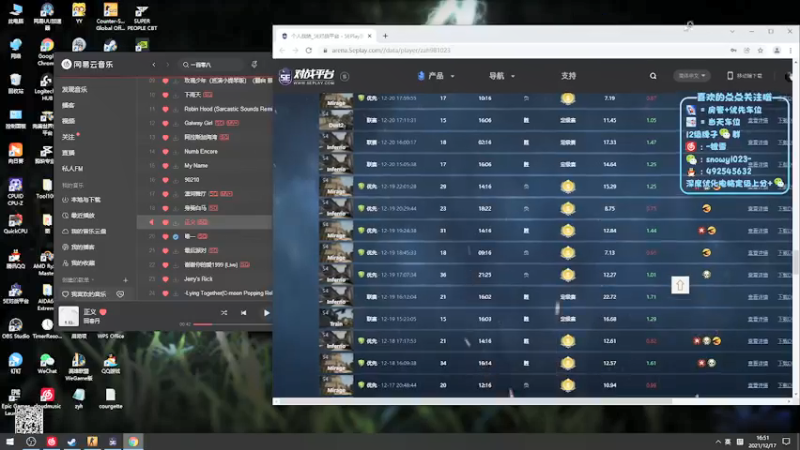Open Steam from the taskbar
This screenshot has height=450, width=800.
(71, 442)
